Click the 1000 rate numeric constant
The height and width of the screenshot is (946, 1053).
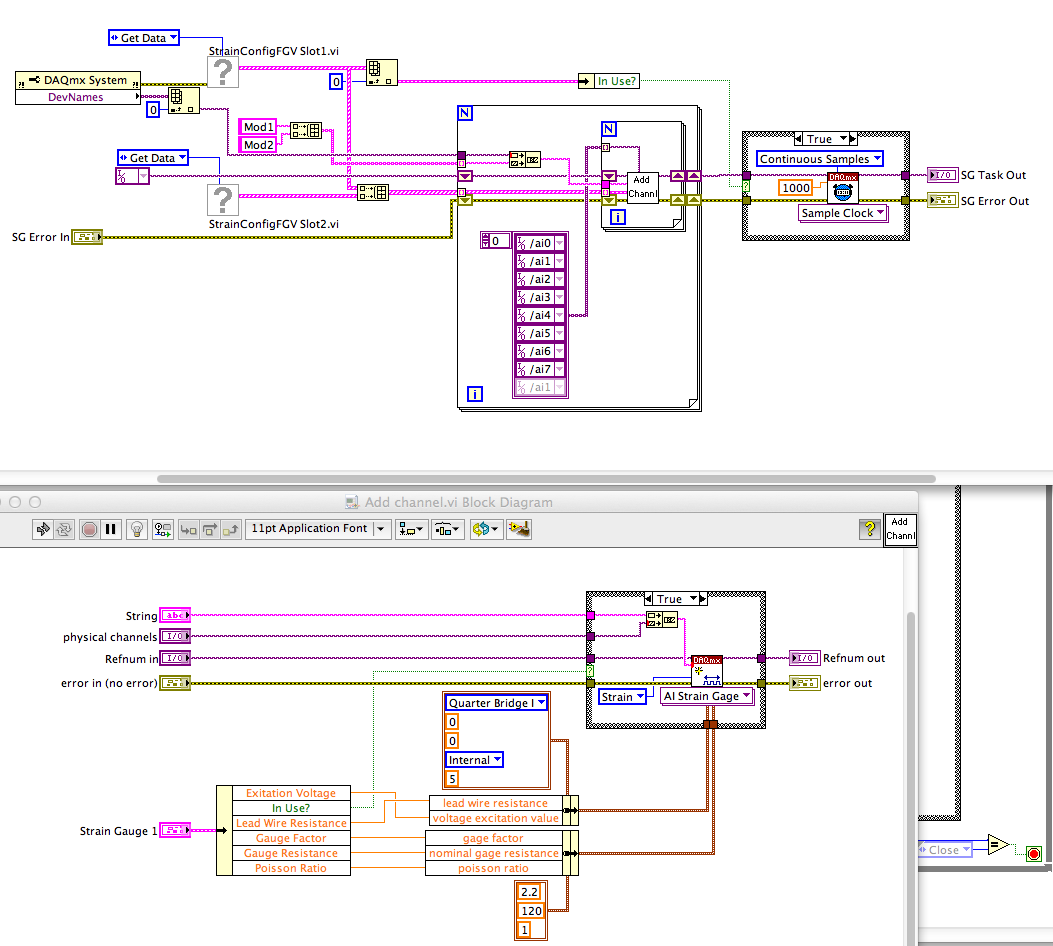pos(796,188)
